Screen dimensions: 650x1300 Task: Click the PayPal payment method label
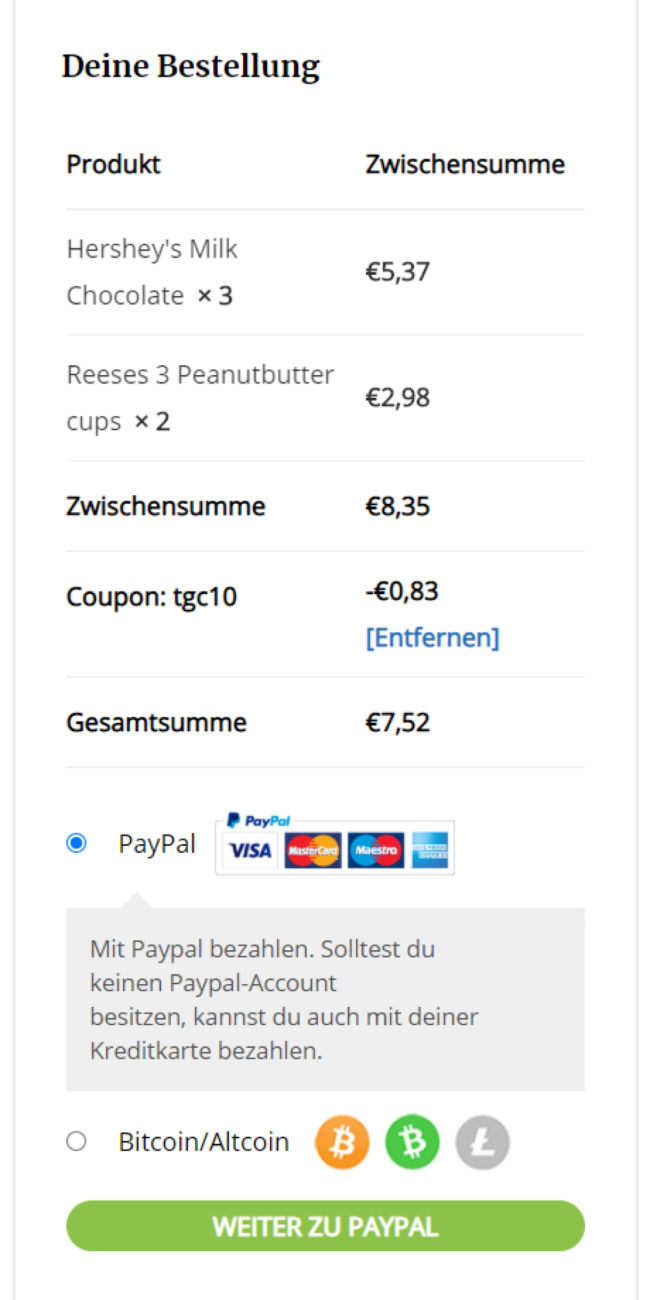click(157, 843)
